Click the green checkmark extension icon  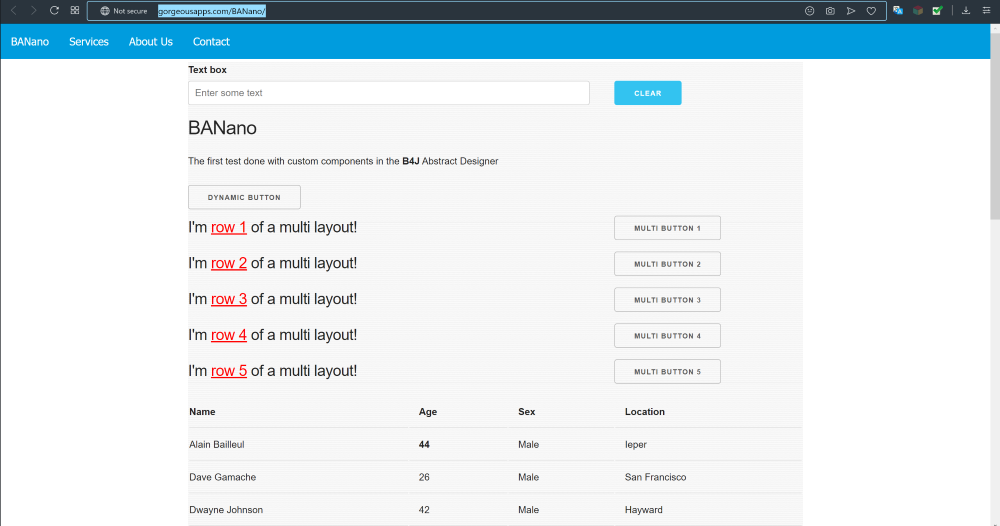pyautogui.click(x=938, y=11)
